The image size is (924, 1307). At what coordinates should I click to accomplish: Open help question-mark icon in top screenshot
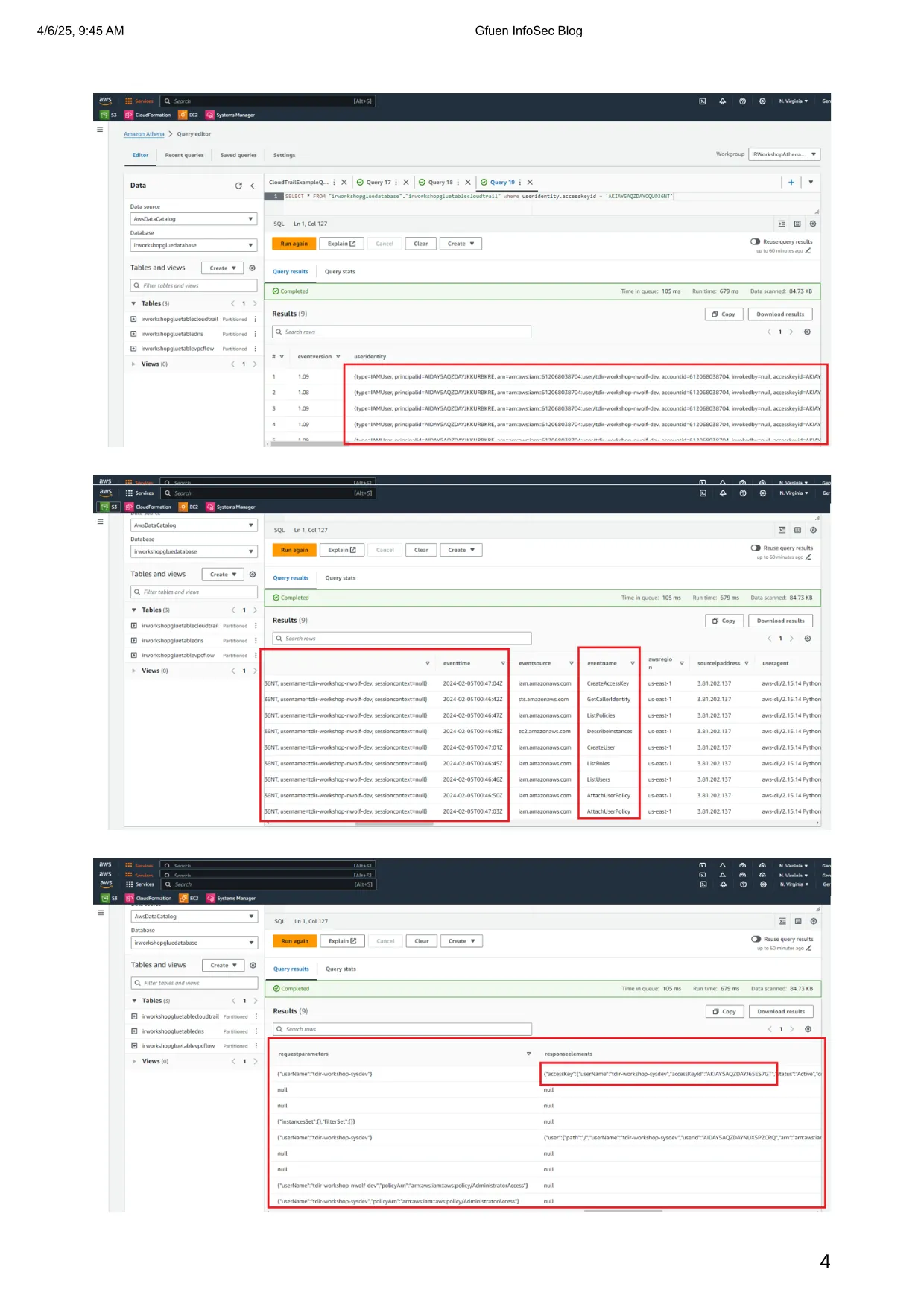(x=742, y=101)
